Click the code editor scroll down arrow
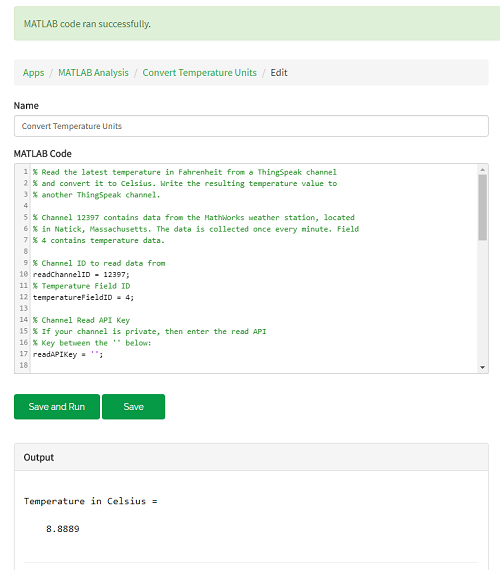The height and width of the screenshot is (570, 500). pos(483,368)
